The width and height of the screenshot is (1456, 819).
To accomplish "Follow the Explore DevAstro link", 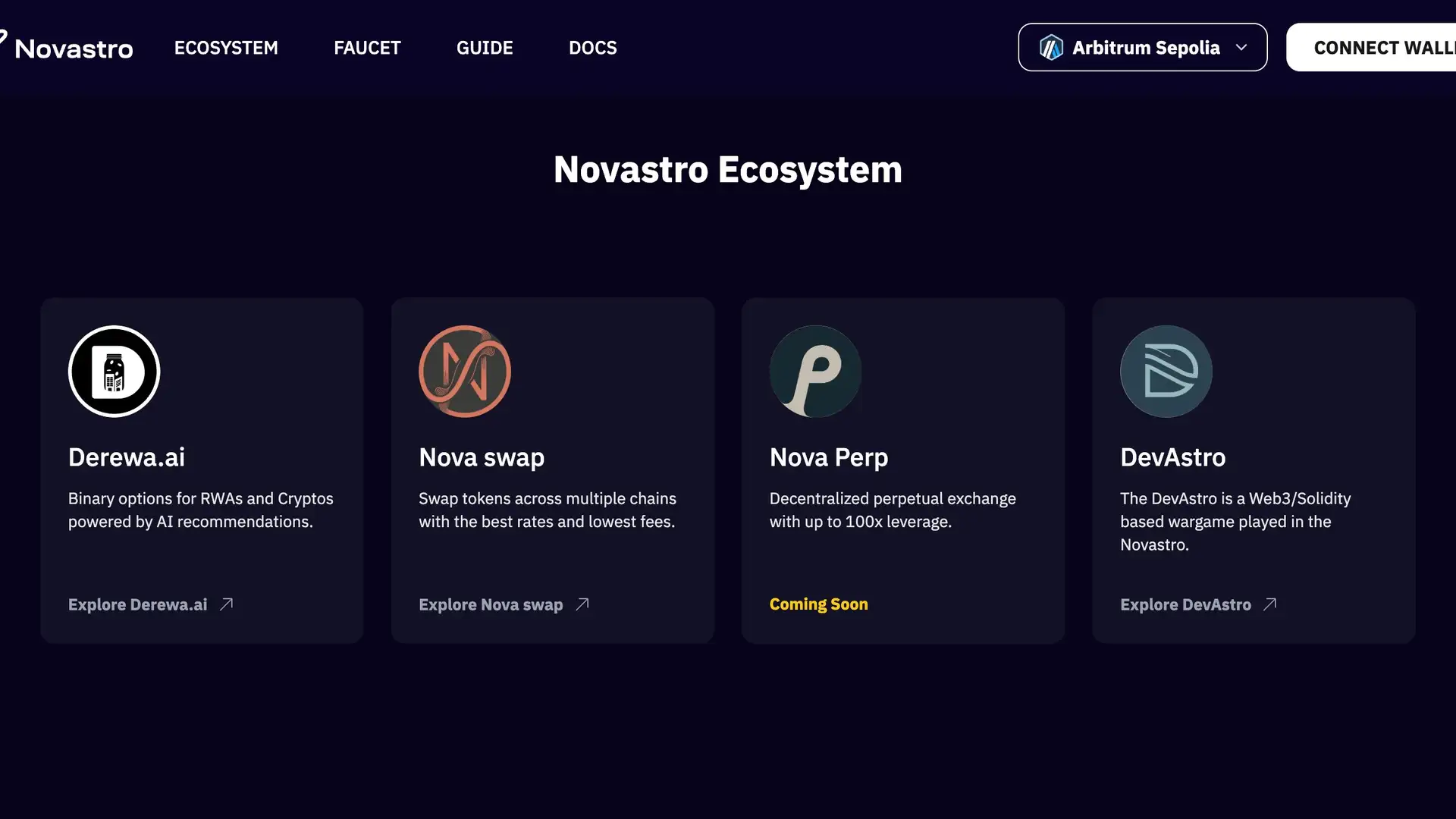I will pyautogui.click(x=1185, y=604).
